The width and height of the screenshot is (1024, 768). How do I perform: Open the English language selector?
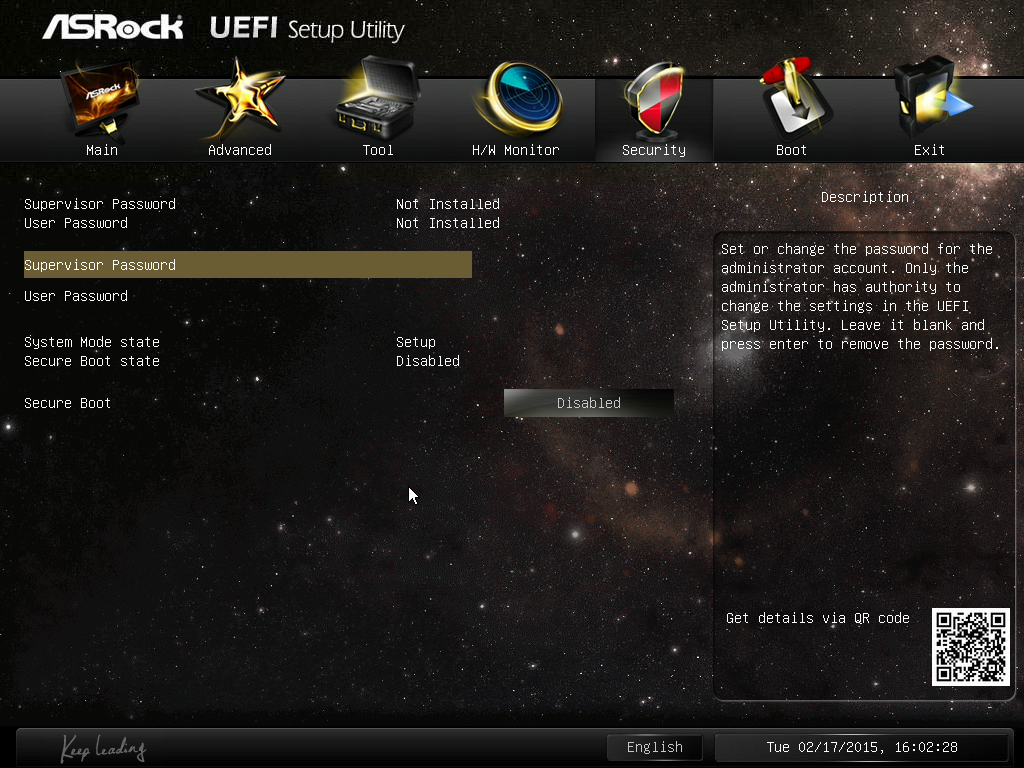tap(654, 747)
